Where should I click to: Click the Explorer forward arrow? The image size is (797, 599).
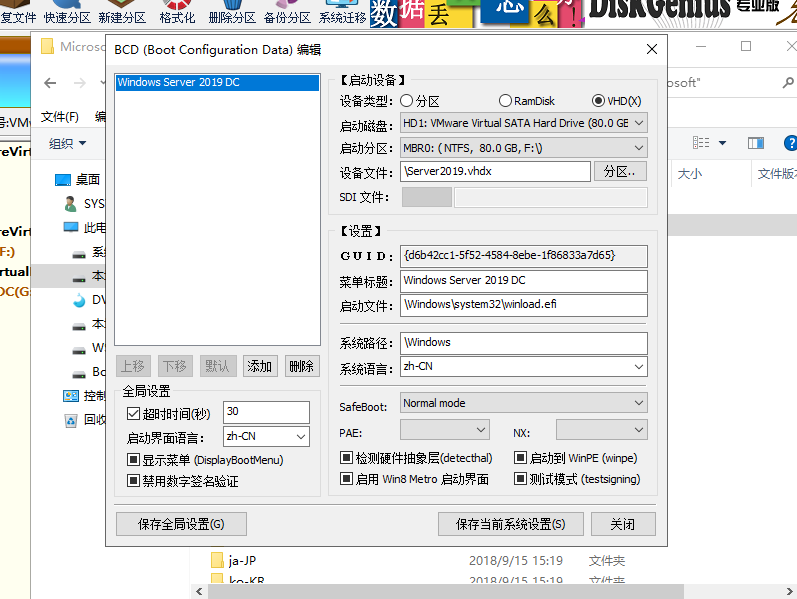(80, 82)
